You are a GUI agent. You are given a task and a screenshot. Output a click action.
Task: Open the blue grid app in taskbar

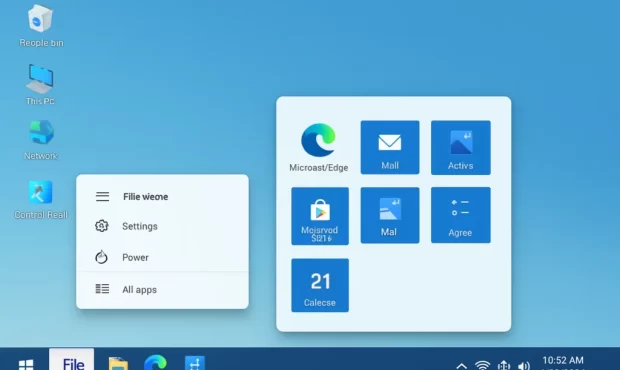coord(195,363)
